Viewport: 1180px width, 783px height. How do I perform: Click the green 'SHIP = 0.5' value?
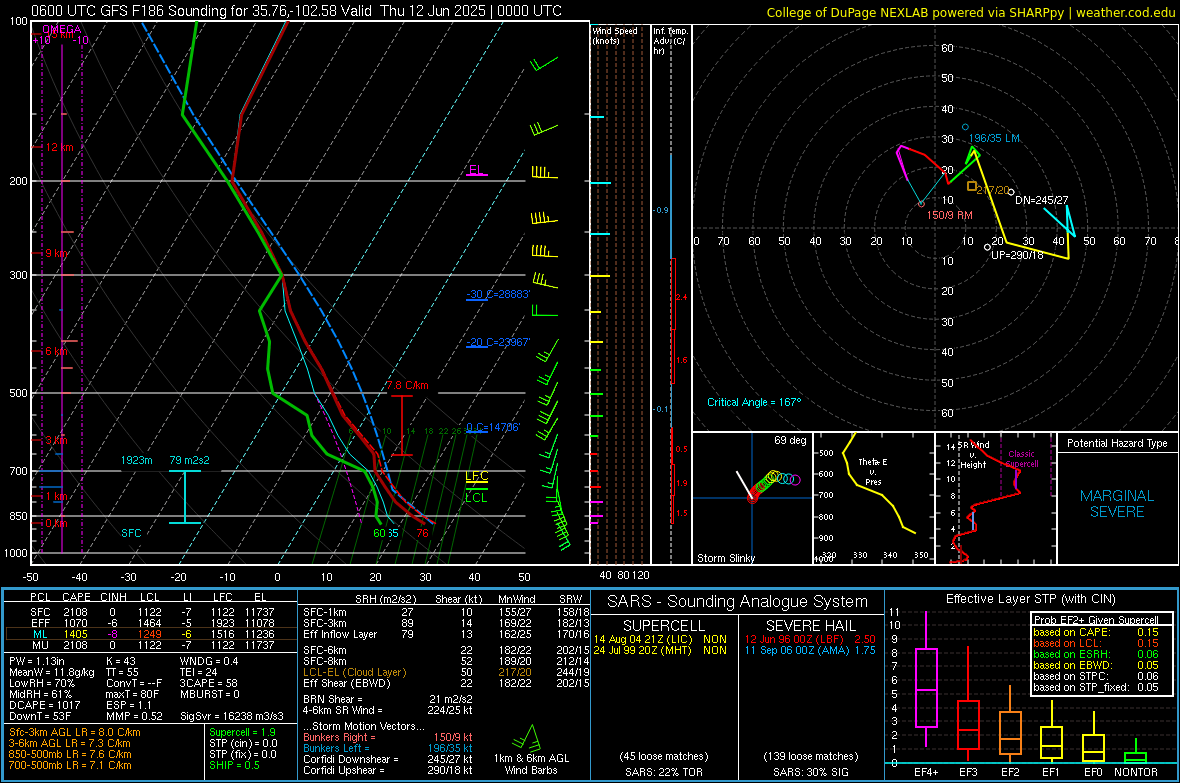point(234,765)
